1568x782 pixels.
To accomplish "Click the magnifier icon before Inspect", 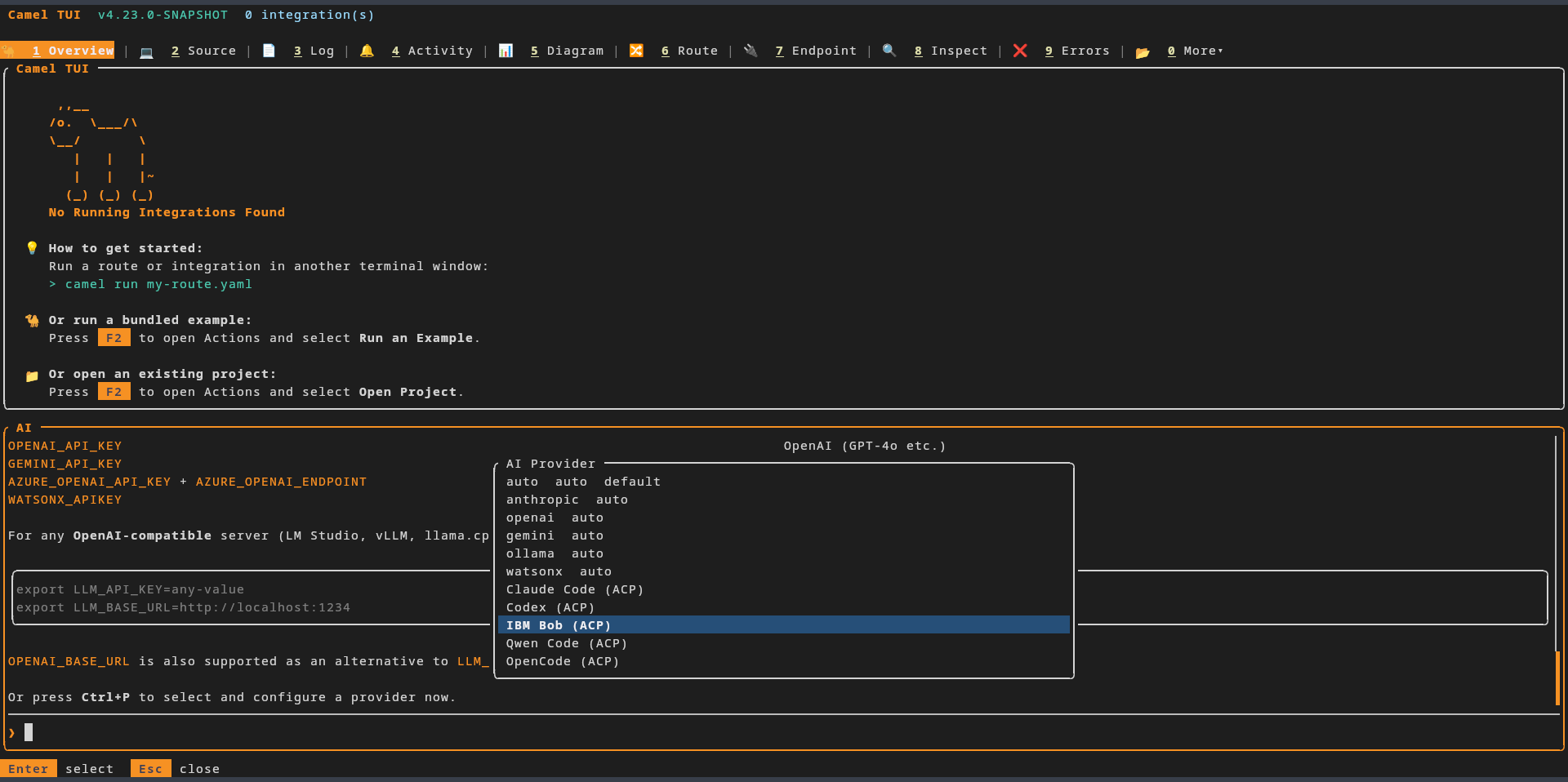I will [889, 51].
